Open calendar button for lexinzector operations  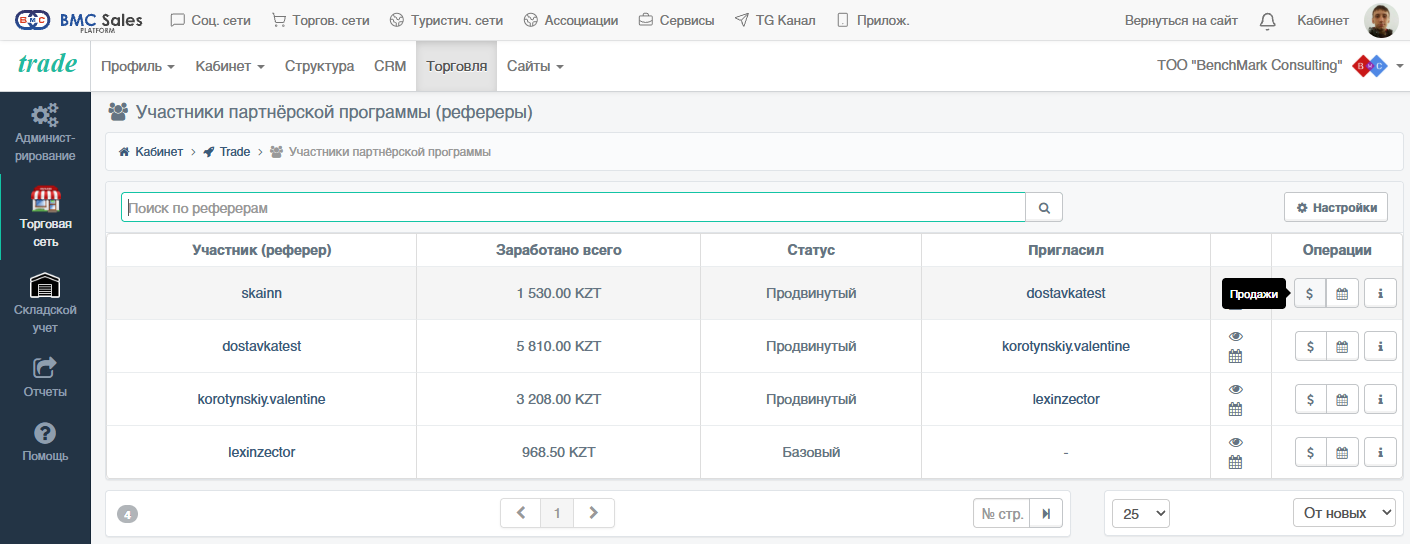point(1342,452)
